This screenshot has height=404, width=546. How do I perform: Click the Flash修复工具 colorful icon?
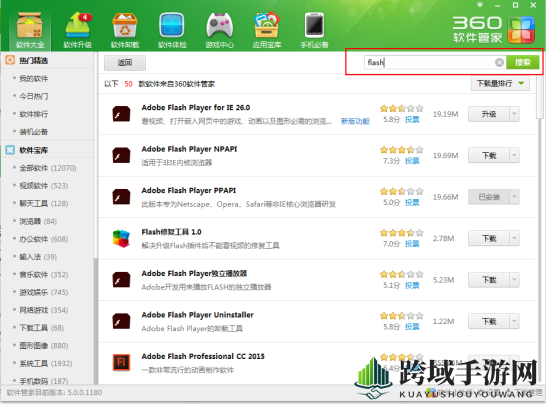pos(121,239)
